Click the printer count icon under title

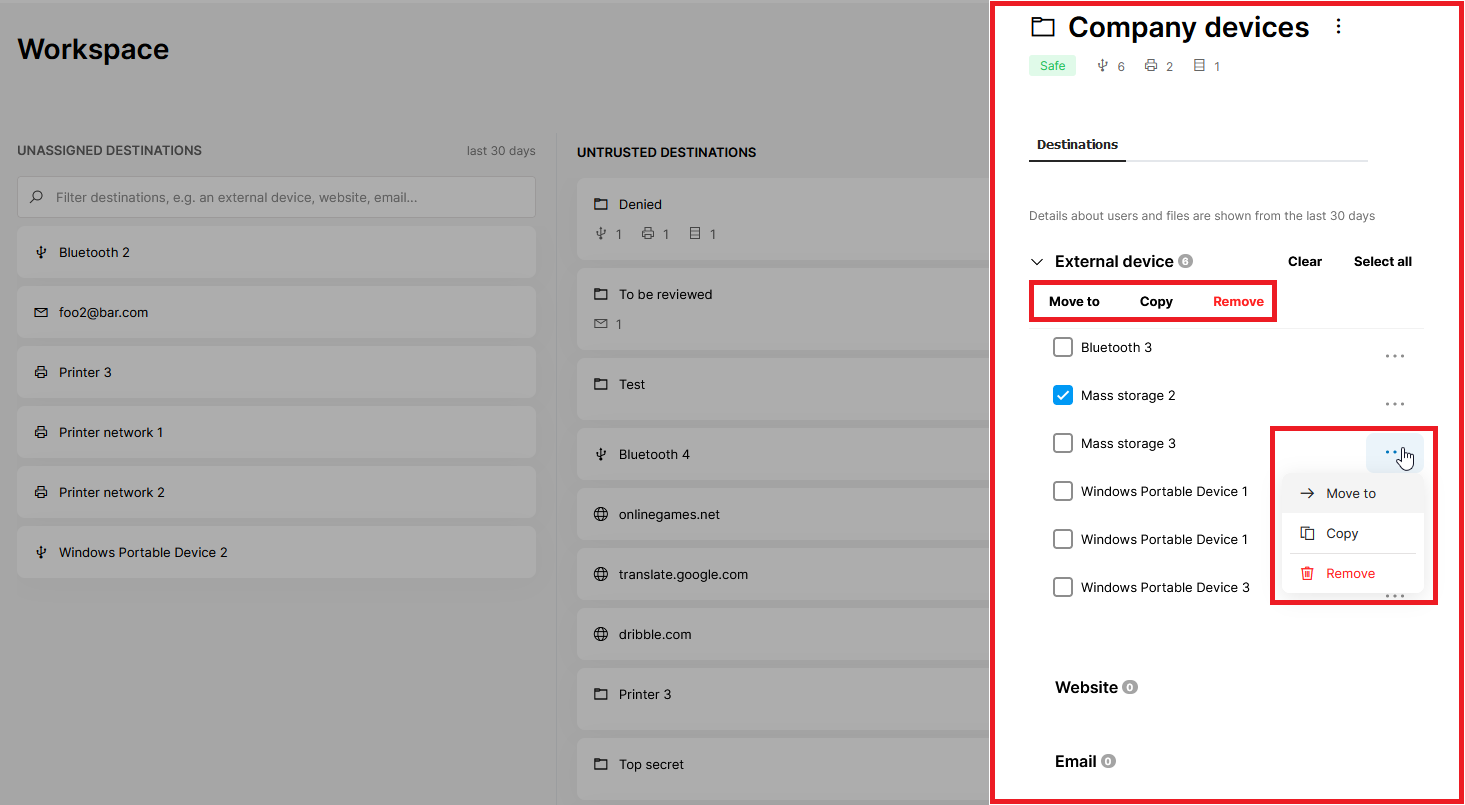pos(1151,66)
